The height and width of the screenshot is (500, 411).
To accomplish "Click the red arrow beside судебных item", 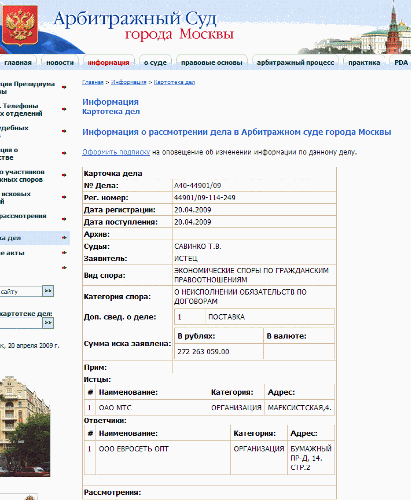I will coord(64,131).
